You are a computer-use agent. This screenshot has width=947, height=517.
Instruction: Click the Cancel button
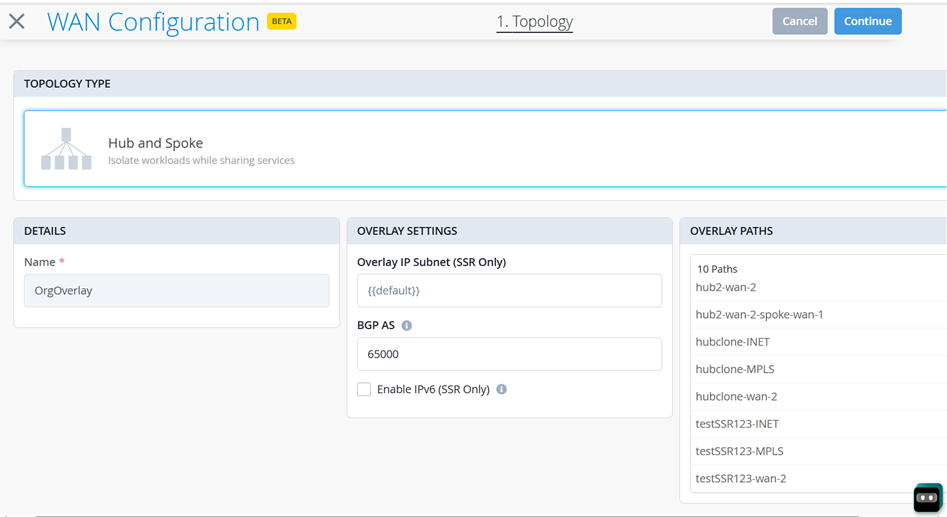coord(800,21)
